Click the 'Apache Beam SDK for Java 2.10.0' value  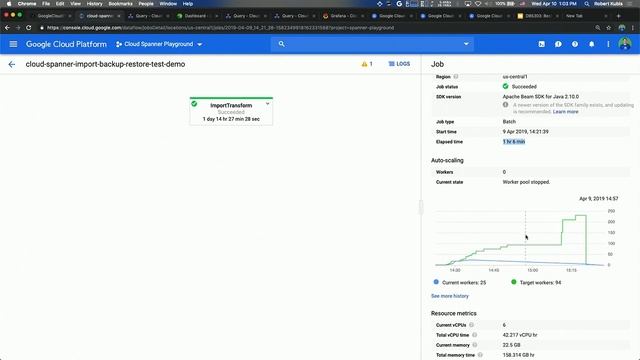click(x=541, y=97)
